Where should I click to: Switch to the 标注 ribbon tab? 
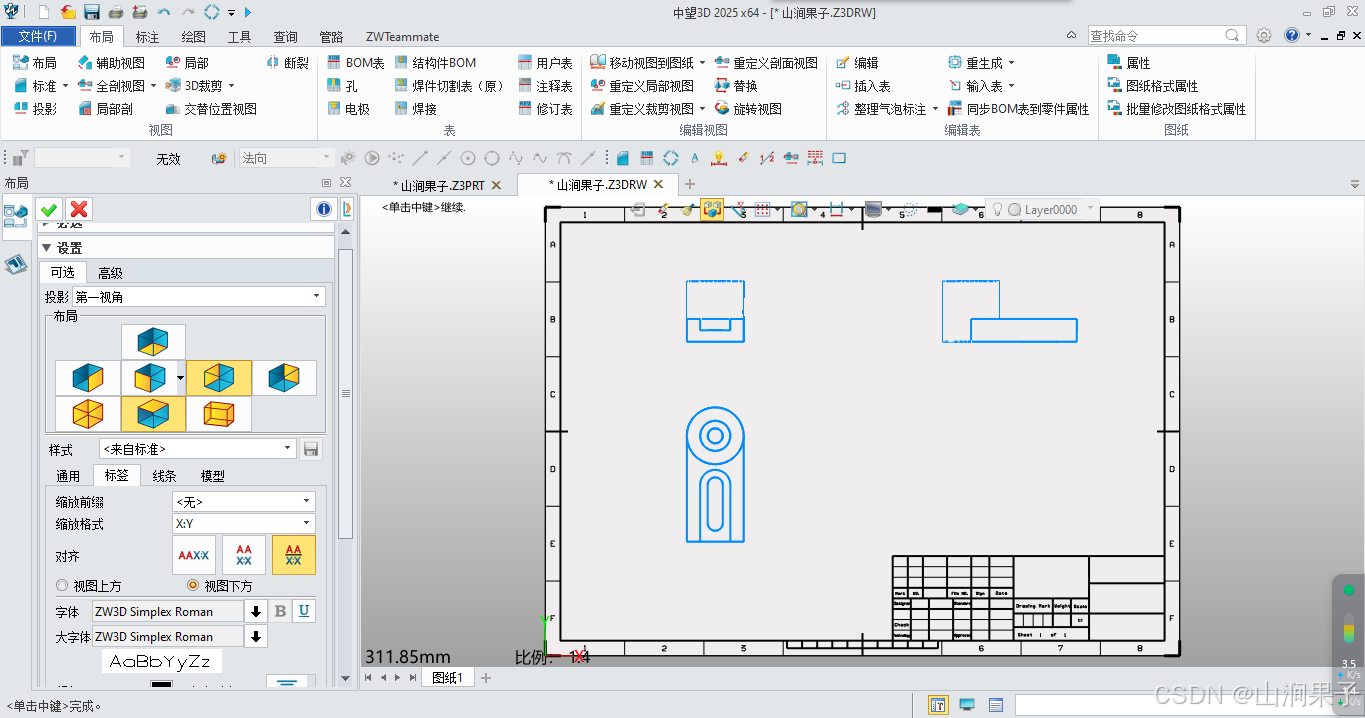[x=147, y=37]
